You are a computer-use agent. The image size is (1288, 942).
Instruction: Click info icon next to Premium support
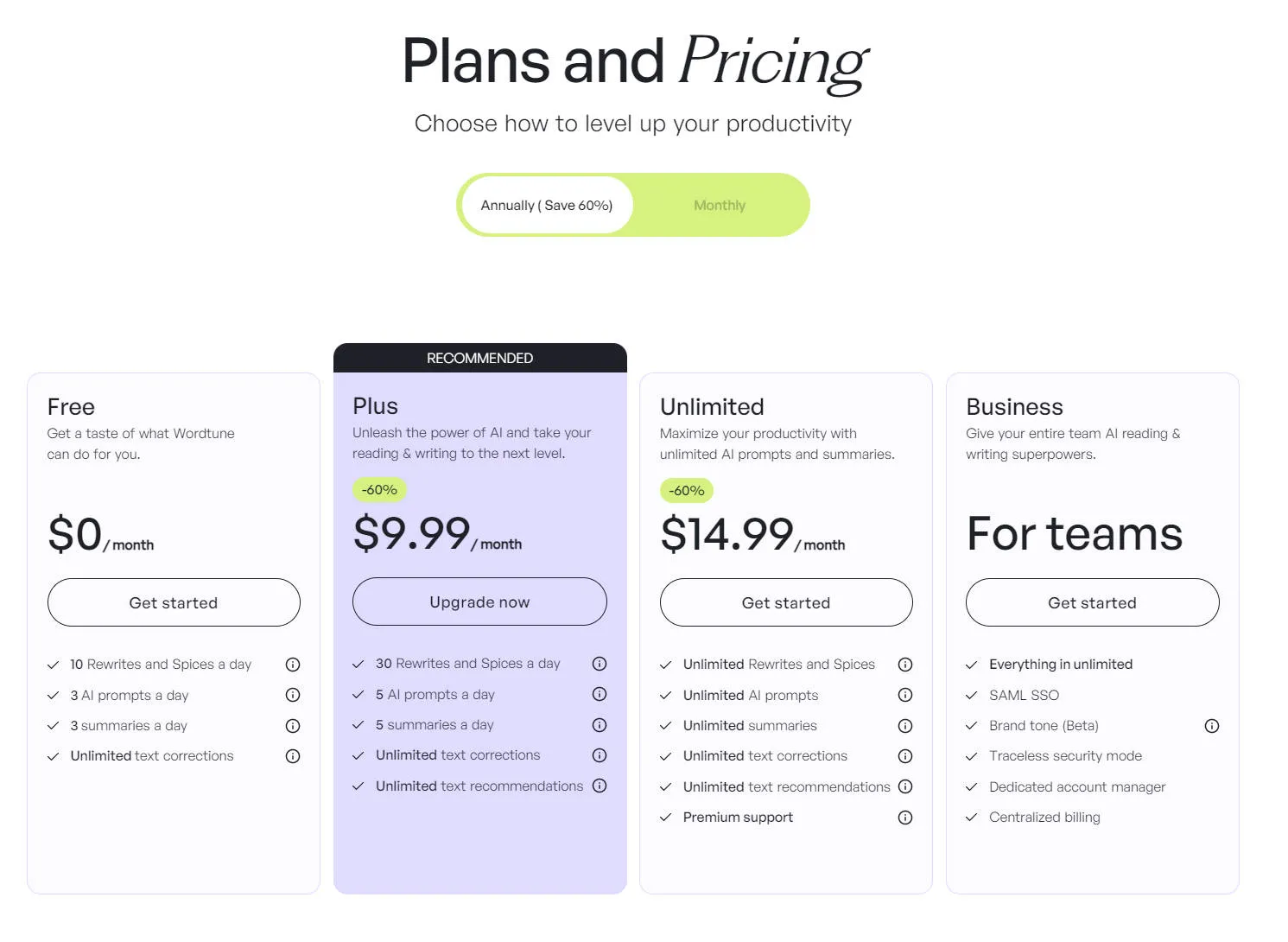tap(904, 817)
